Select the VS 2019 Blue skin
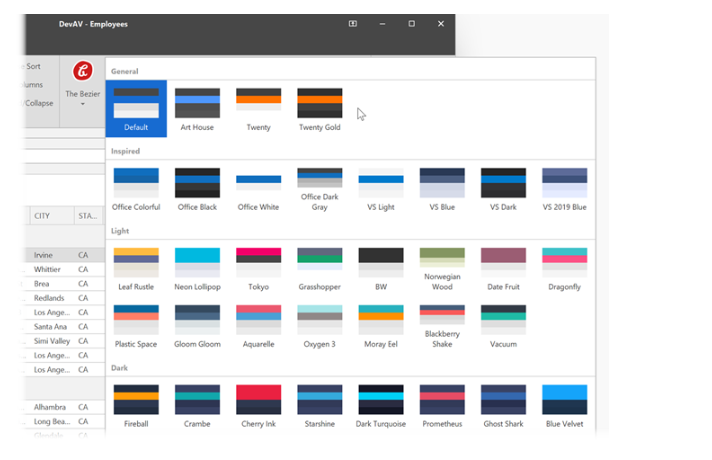This screenshot has height=460, width=712. coord(564,188)
